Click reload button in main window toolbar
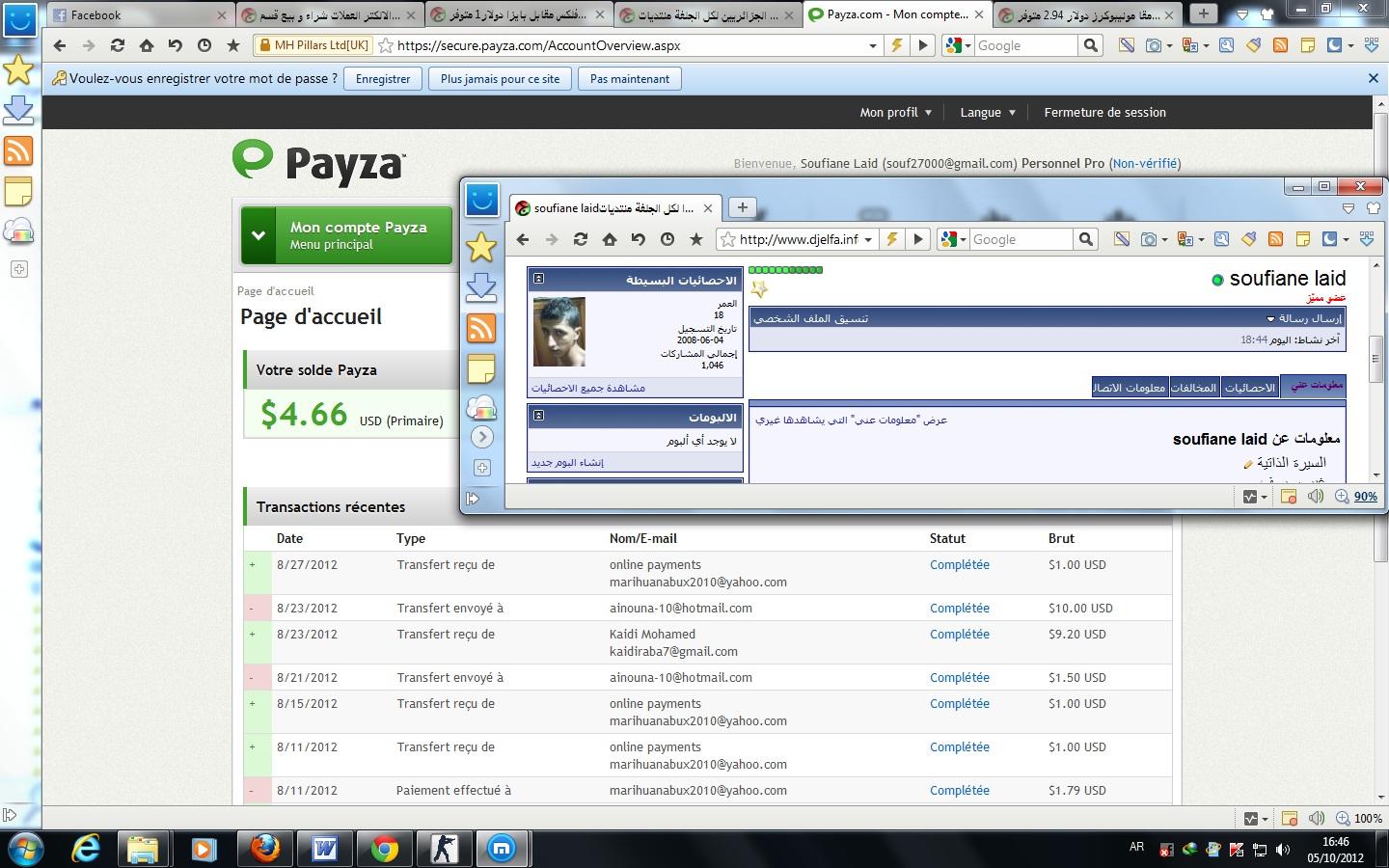The height and width of the screenshot is (868, 1389). click(118, 45)
